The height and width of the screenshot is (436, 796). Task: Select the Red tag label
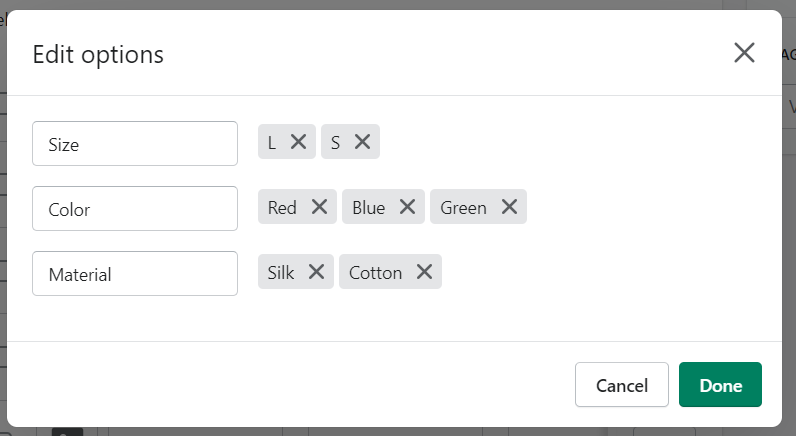click(282, 208)
